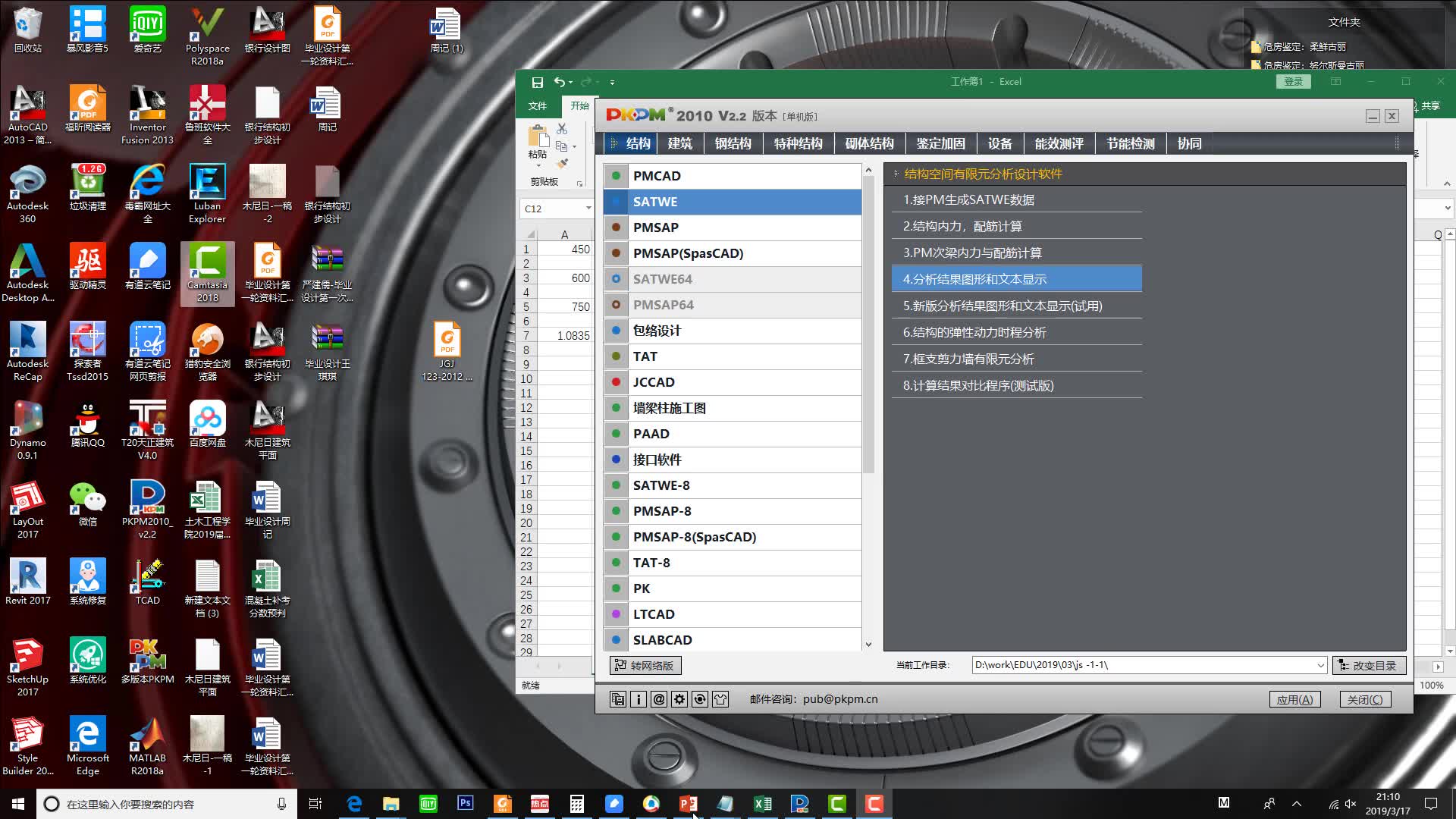Open the Excel undo history dropdown arrow
Image resolution: width=1456 pixels, height=819 pixels.
570,82
